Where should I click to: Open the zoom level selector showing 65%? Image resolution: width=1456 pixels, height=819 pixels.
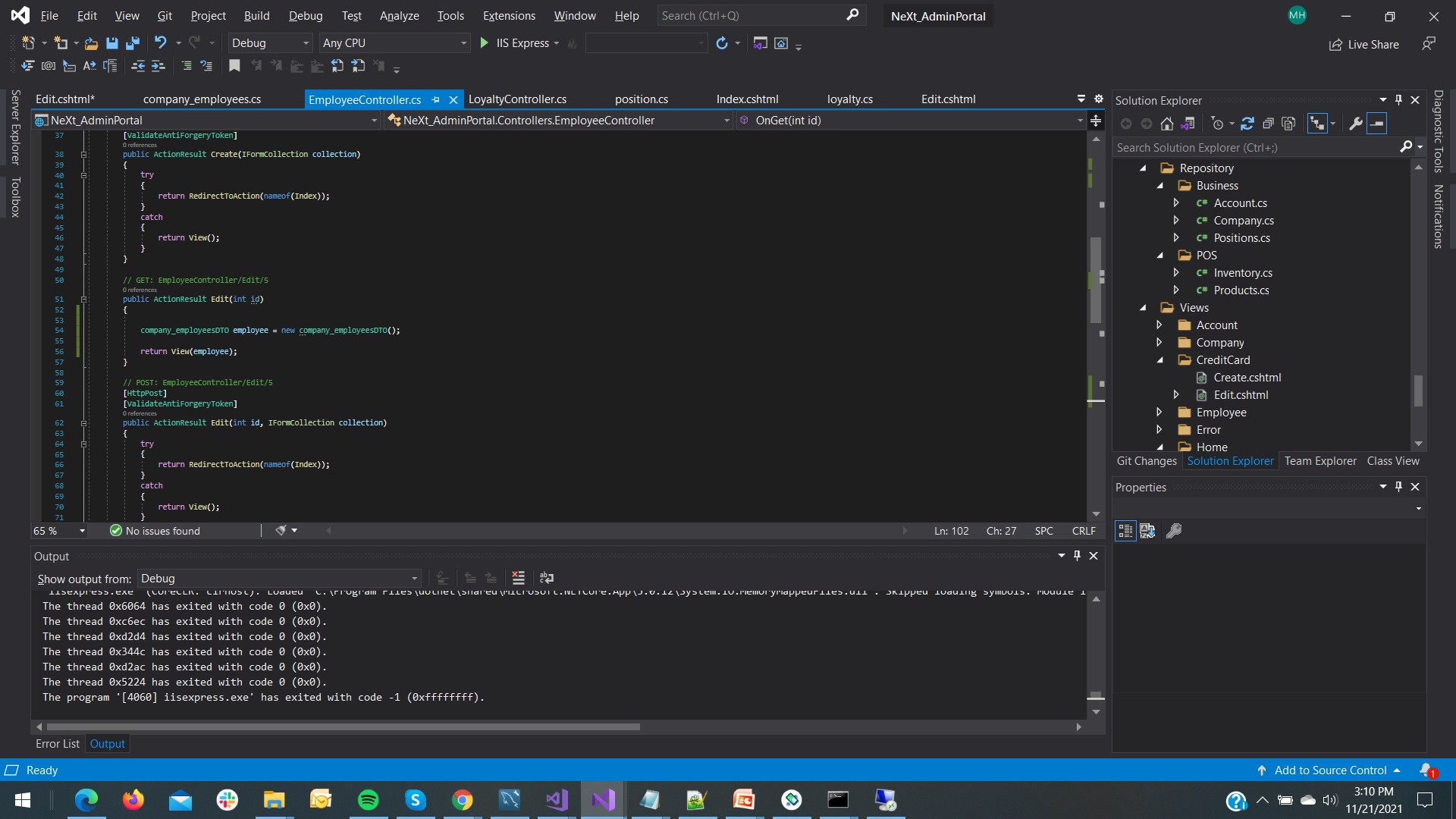pyautogui.click(x=58, y=531)
